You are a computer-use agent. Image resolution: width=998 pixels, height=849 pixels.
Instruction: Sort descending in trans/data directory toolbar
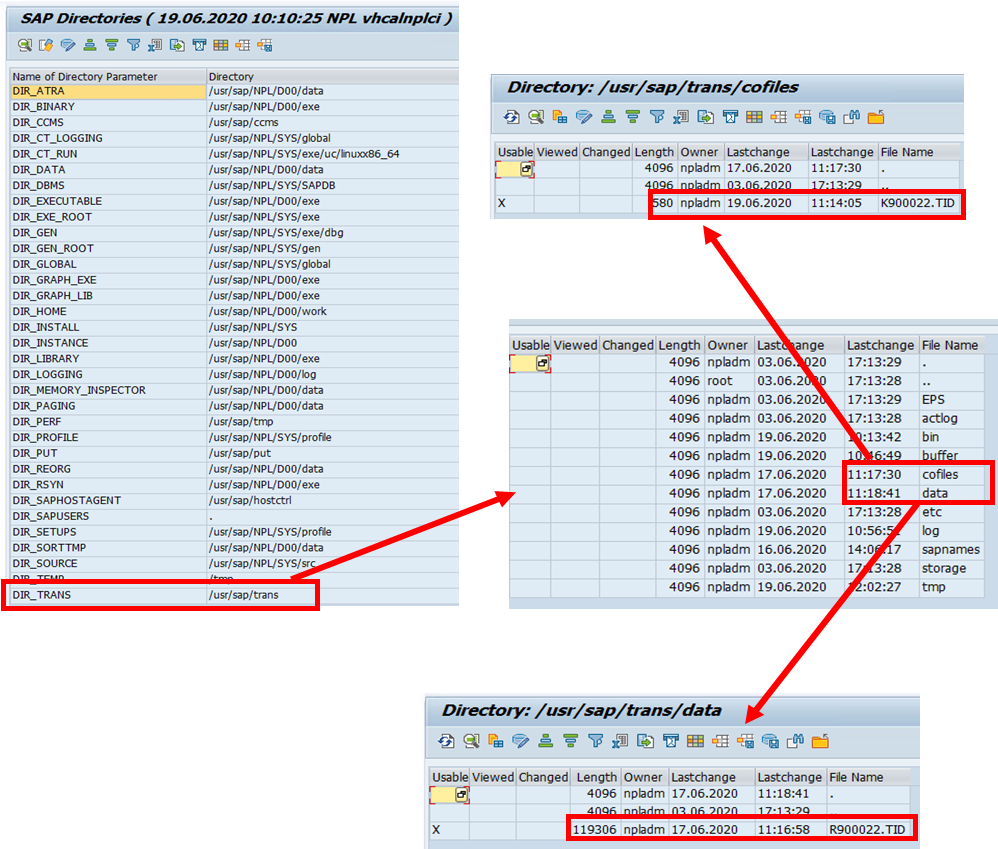coord(570,741)
